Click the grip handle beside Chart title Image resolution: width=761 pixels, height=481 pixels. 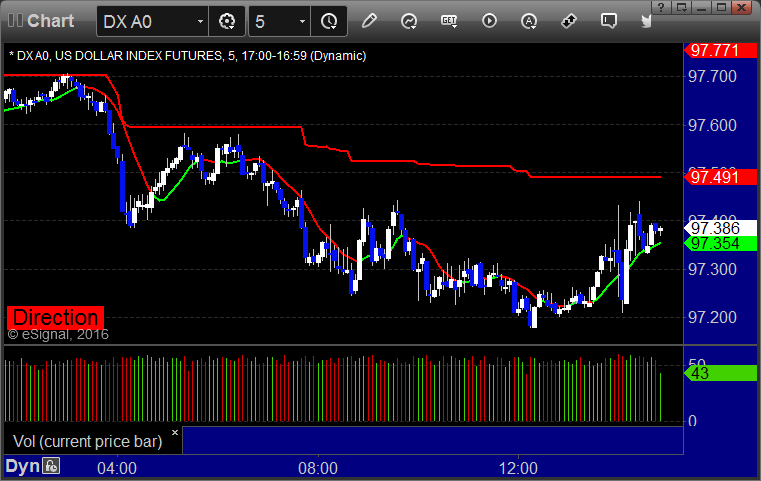pos(15,20)
